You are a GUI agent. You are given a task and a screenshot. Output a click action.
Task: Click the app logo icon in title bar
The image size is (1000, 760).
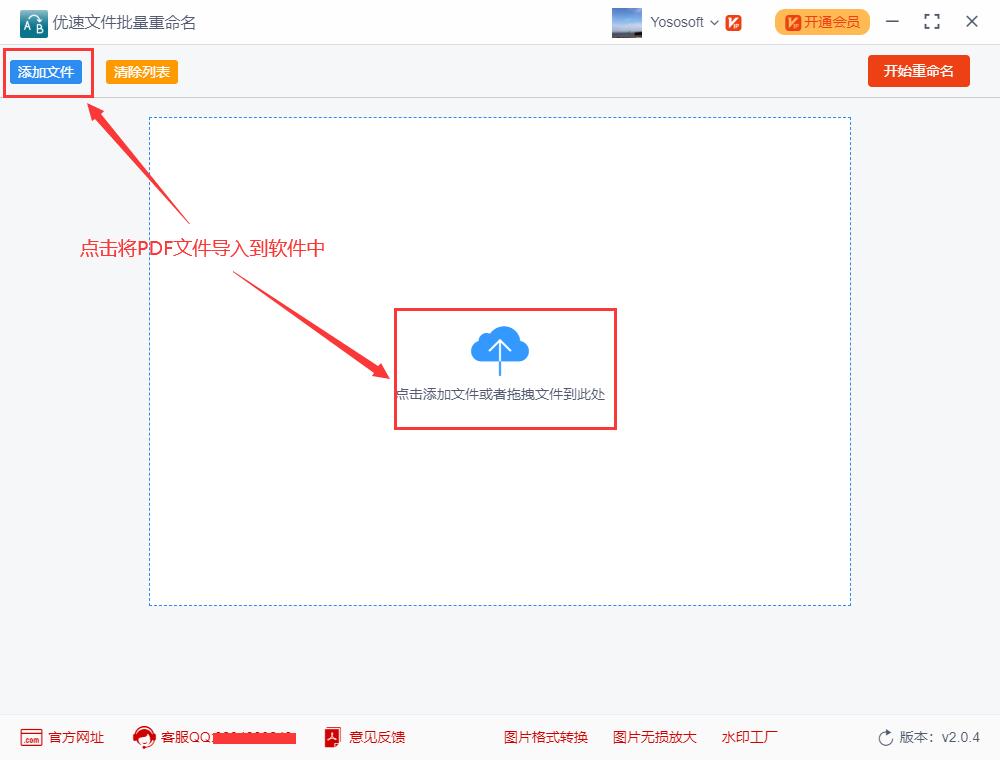[x=33, y=24]
